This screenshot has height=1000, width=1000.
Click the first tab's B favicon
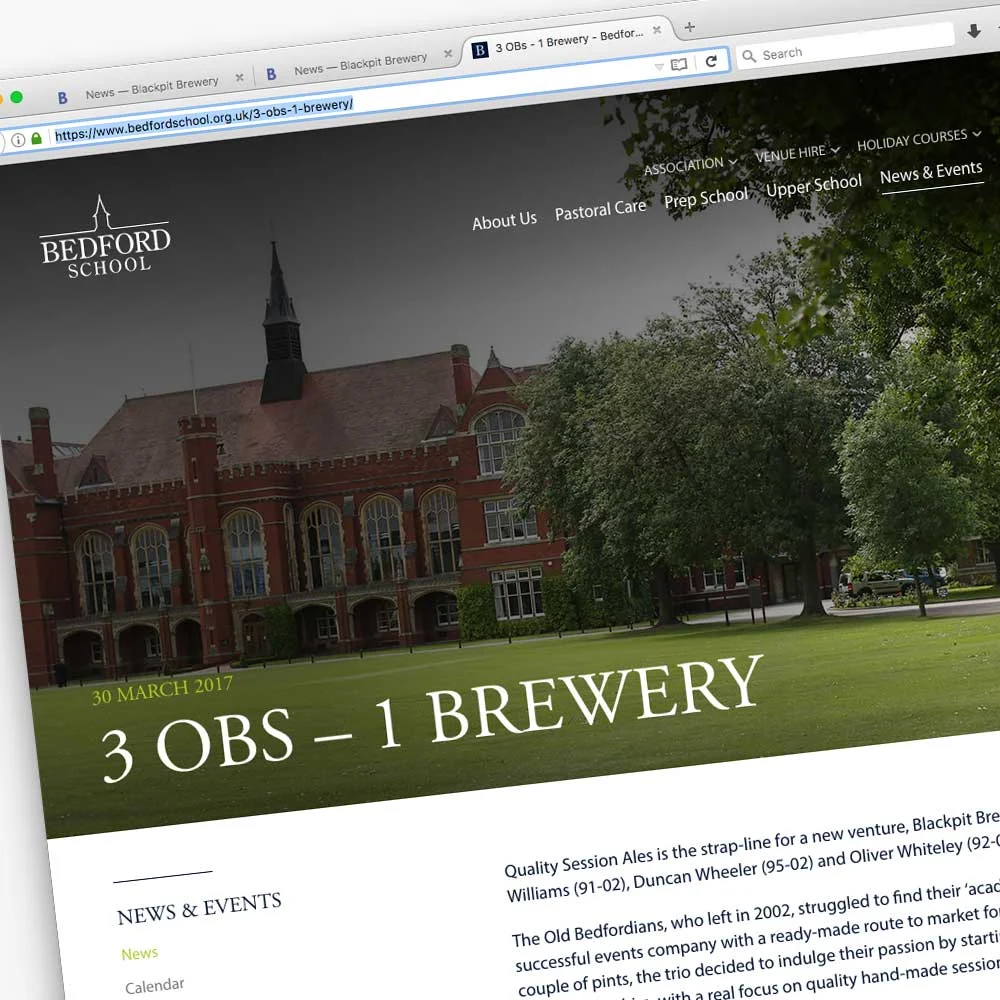(x=62, y=98)
